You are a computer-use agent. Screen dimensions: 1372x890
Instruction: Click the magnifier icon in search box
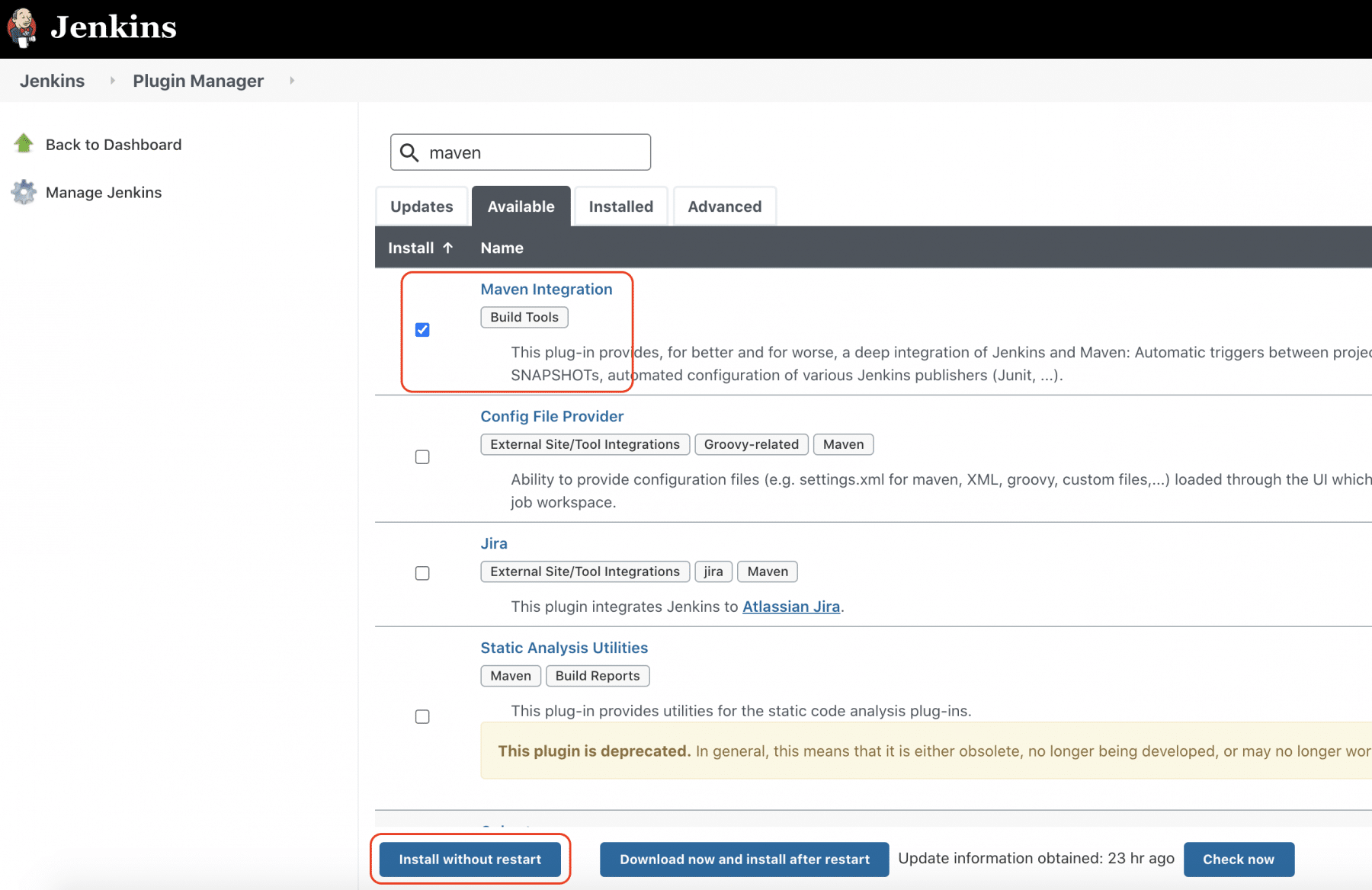pos(409,152)
